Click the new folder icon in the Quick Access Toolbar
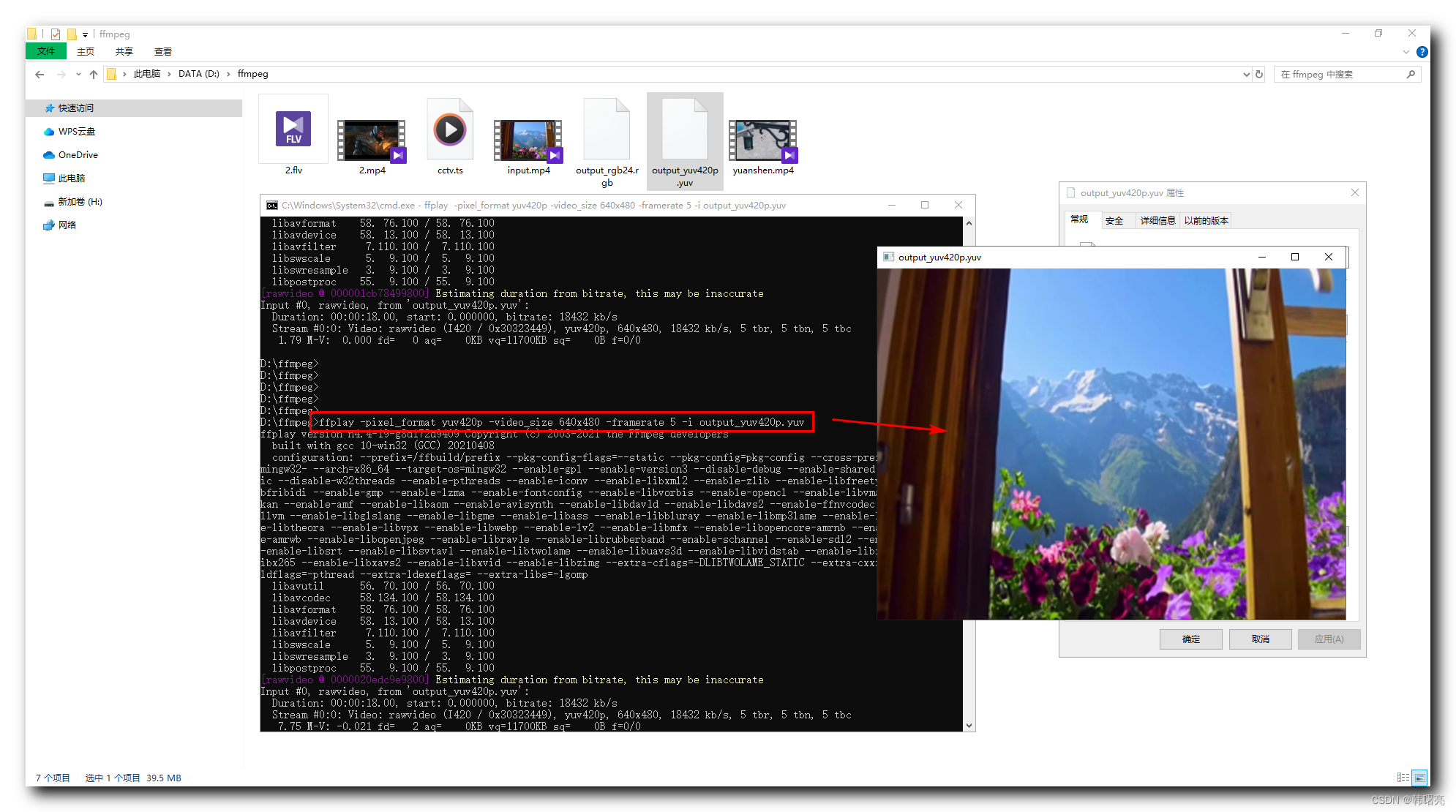The height and width of the screenshot is (812, 1456). 72,34
